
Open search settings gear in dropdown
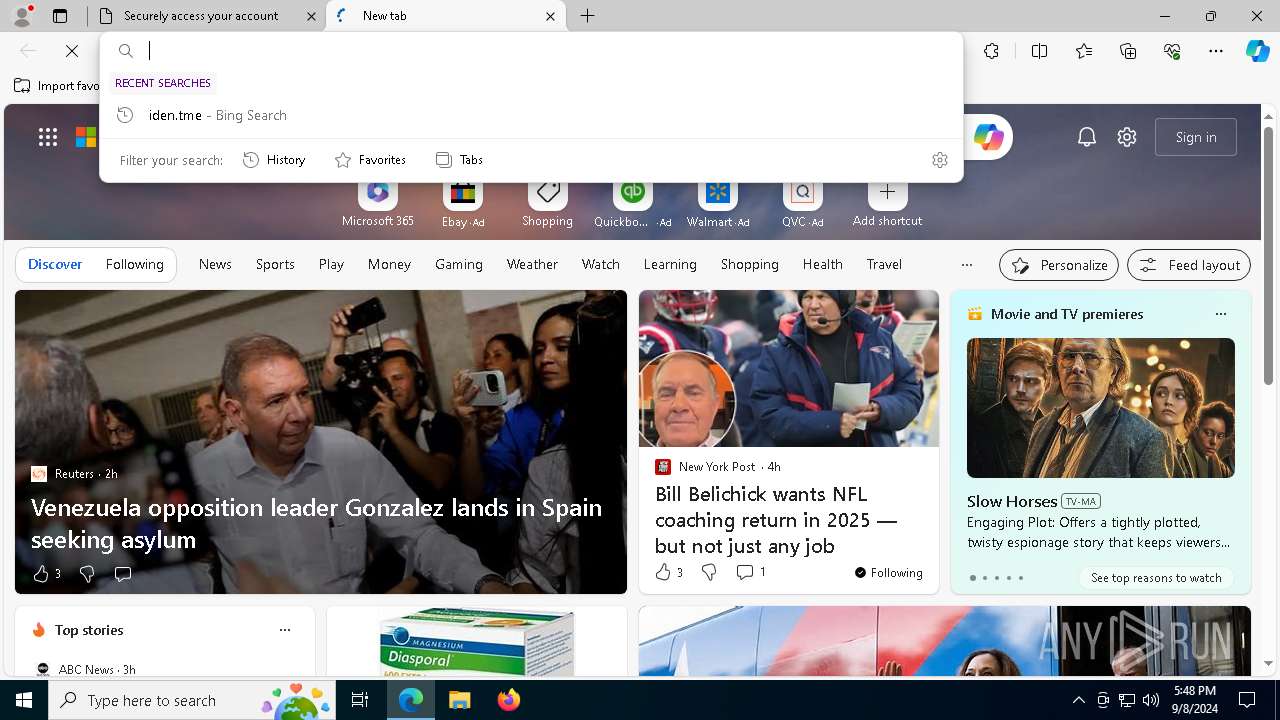(x=939, y=160)
